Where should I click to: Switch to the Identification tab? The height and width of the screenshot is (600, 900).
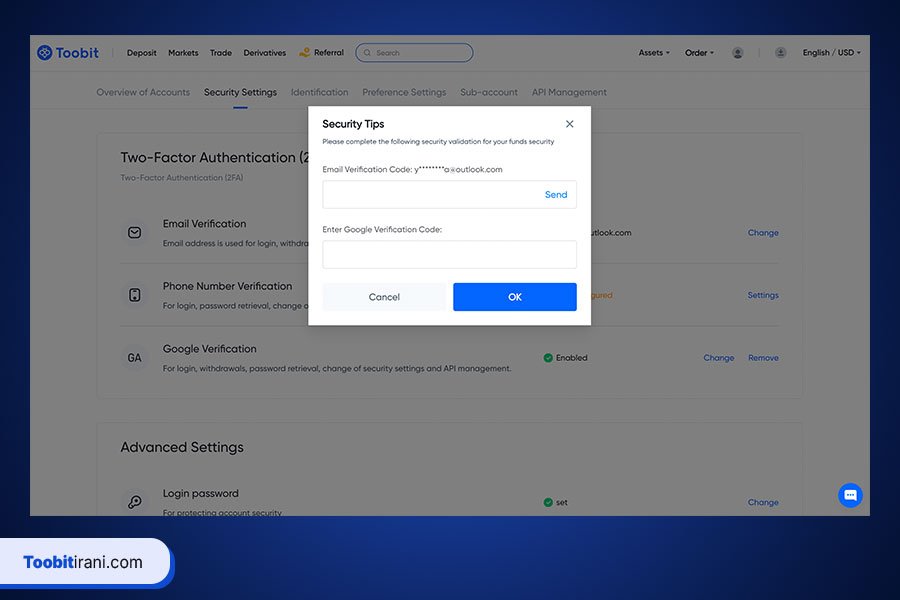coord(319,92)
